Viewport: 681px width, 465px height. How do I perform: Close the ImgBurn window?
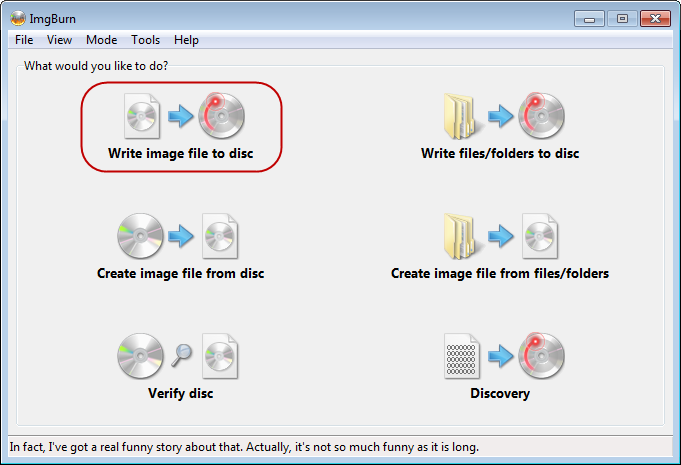[655, 19]
